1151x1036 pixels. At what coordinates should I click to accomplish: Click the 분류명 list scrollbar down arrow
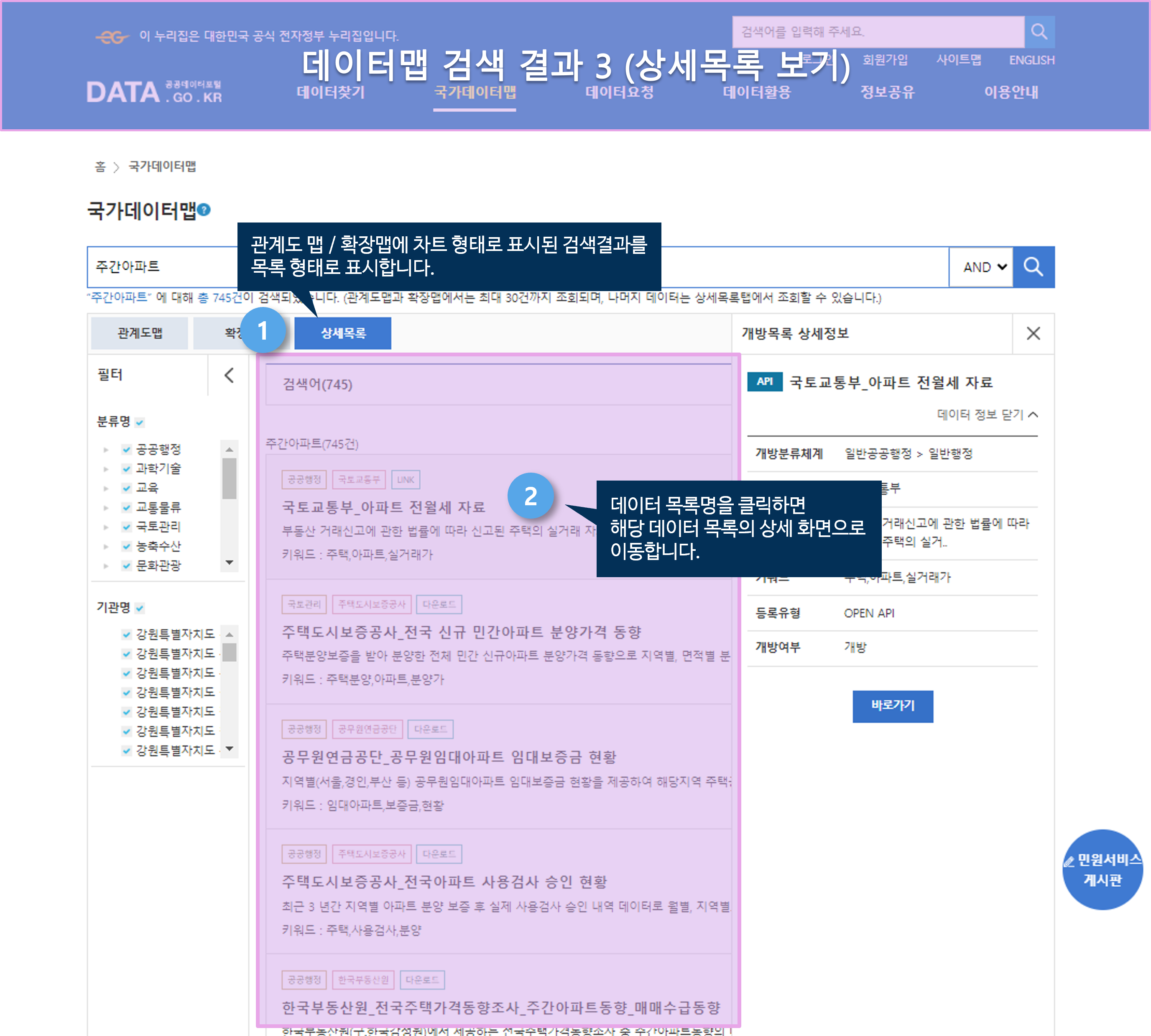click(229, 563)
